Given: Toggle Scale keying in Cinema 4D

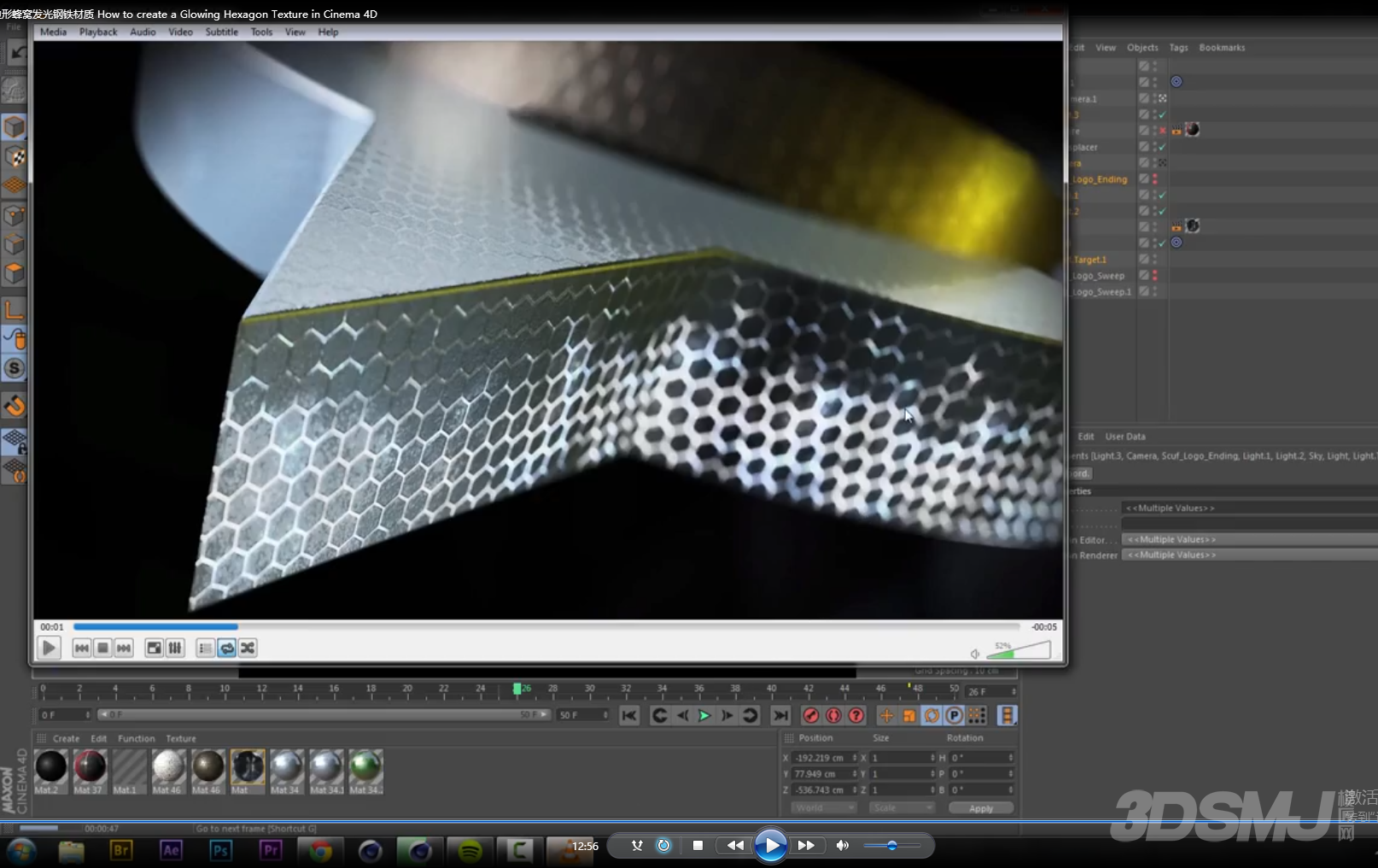Looking at the screenshot, I should [909, 715].
